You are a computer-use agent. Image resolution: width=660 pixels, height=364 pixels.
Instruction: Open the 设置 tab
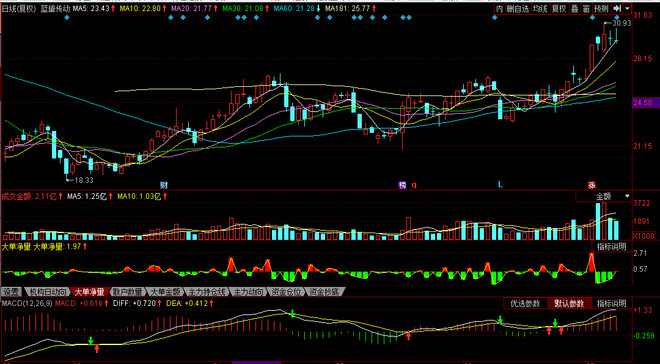click(x=11, y=291)
